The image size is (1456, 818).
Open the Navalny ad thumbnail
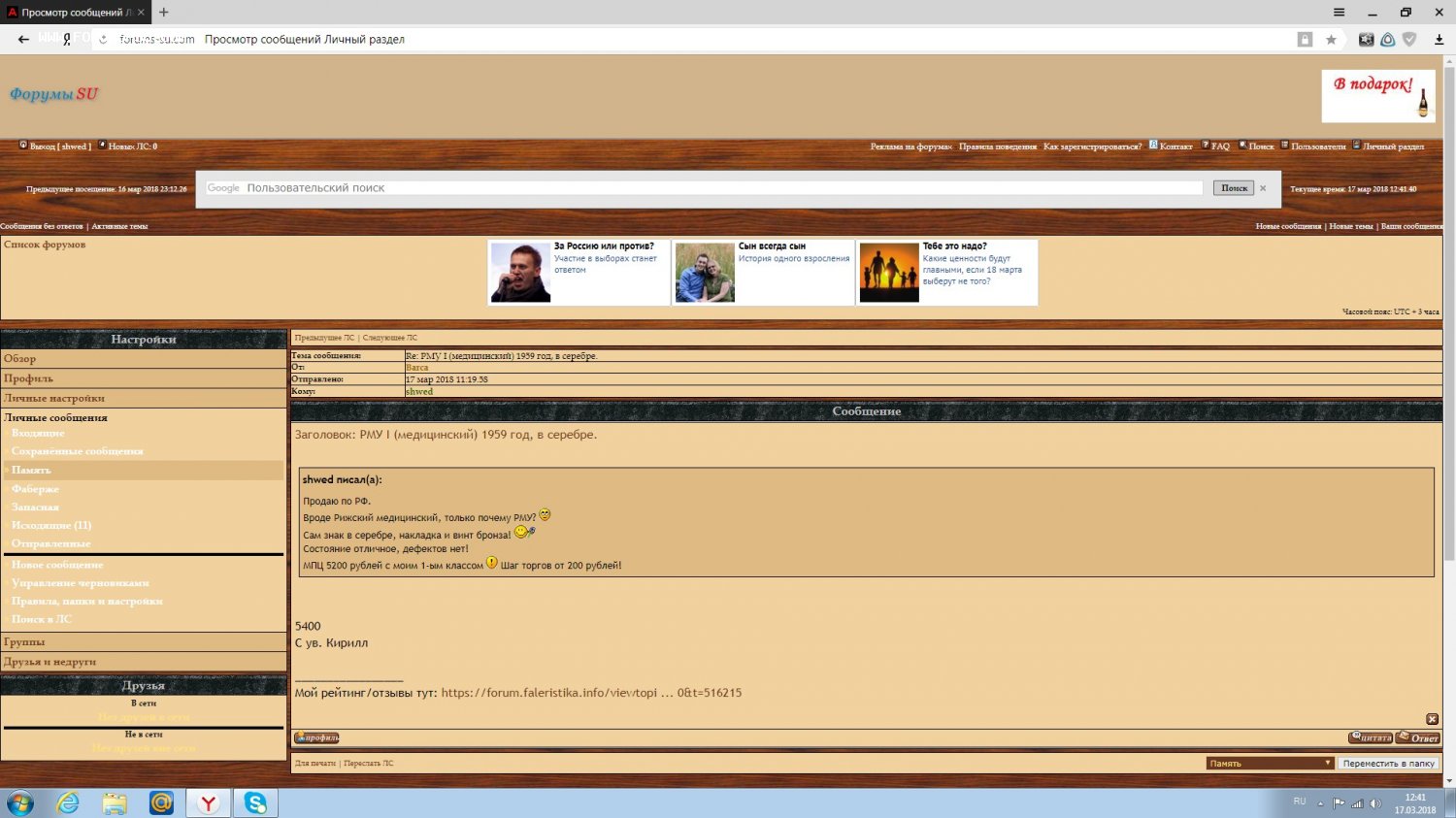(520, 273)
